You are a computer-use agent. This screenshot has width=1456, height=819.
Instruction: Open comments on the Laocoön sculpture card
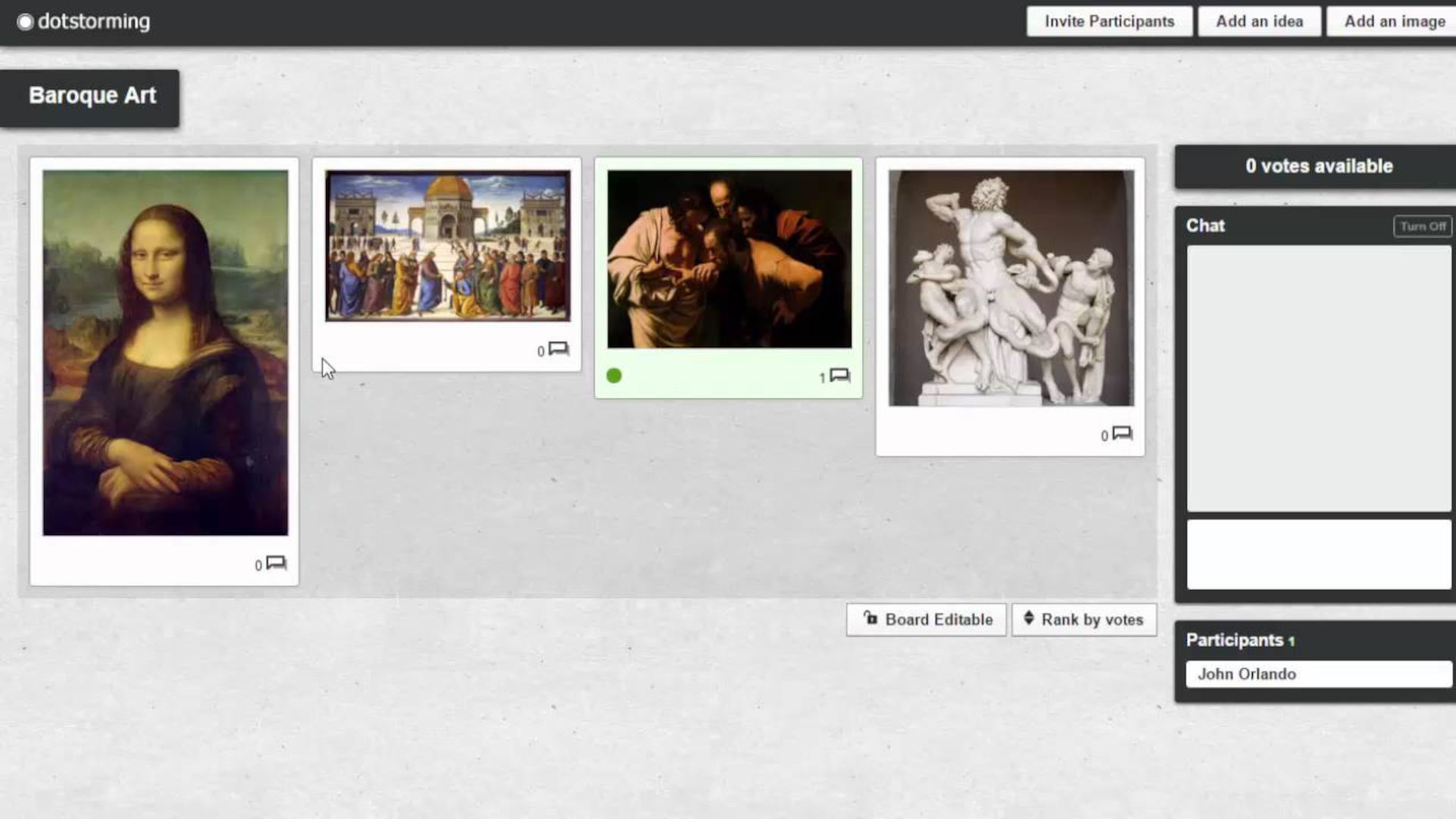tap(1122, 434)
